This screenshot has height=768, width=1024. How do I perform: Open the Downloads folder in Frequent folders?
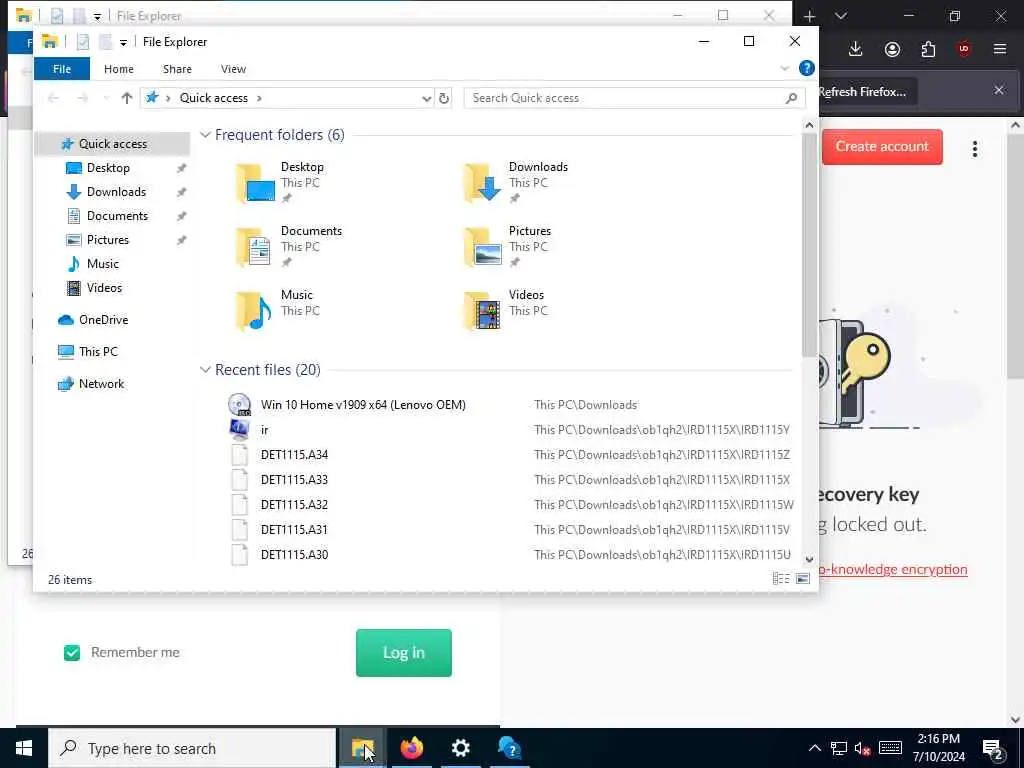click(516, 182)
